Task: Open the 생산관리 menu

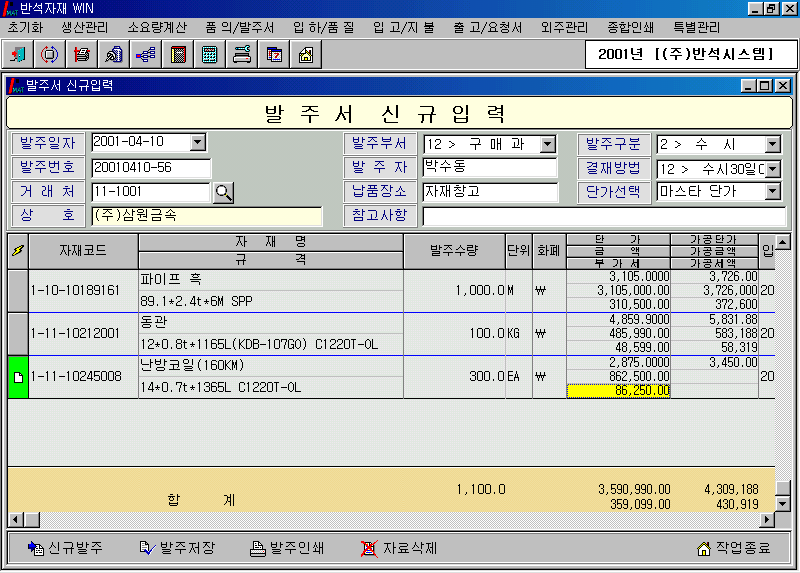Action: (86, 26)
